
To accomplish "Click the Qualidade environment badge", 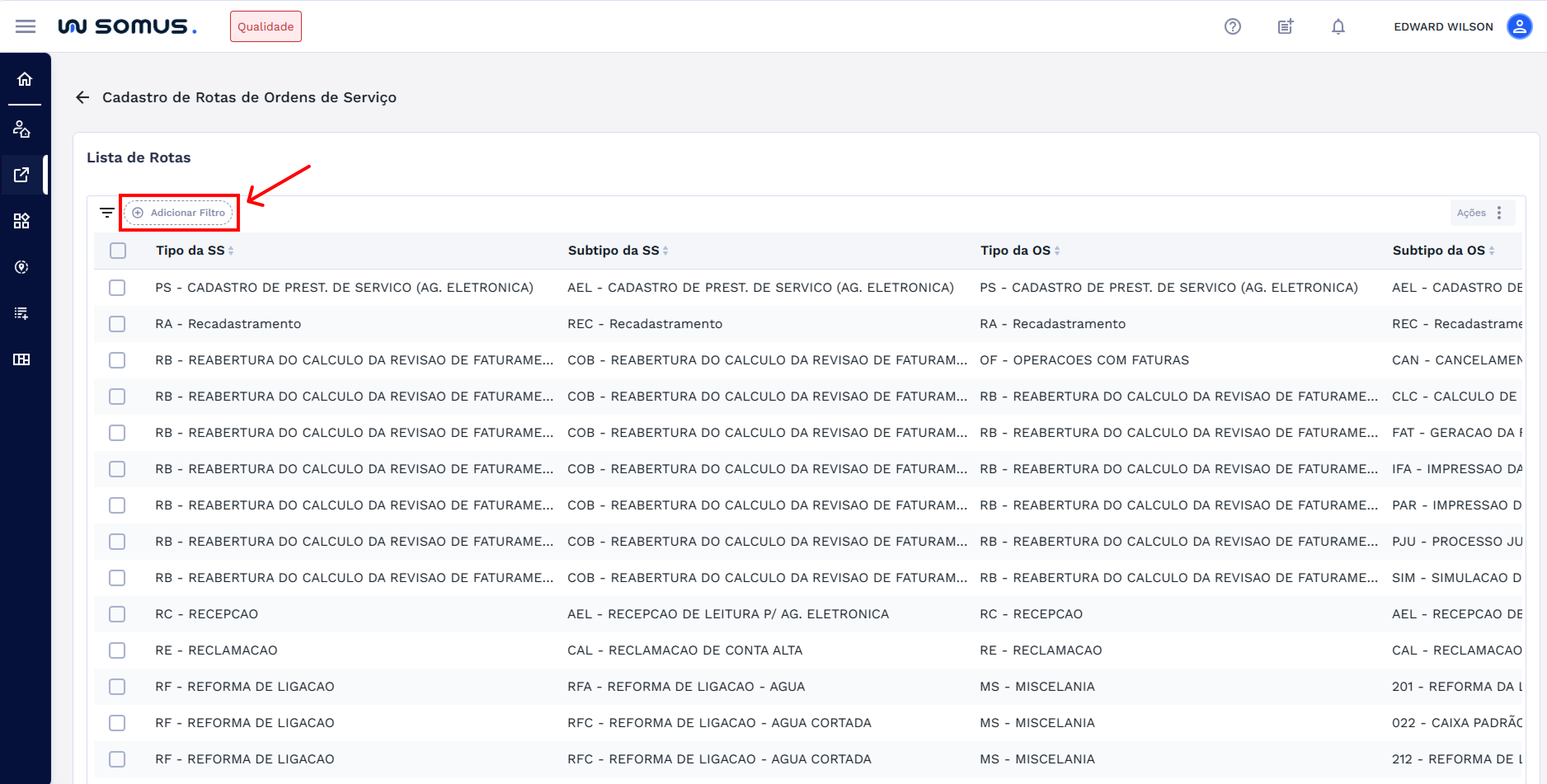I will coord(266,26).
